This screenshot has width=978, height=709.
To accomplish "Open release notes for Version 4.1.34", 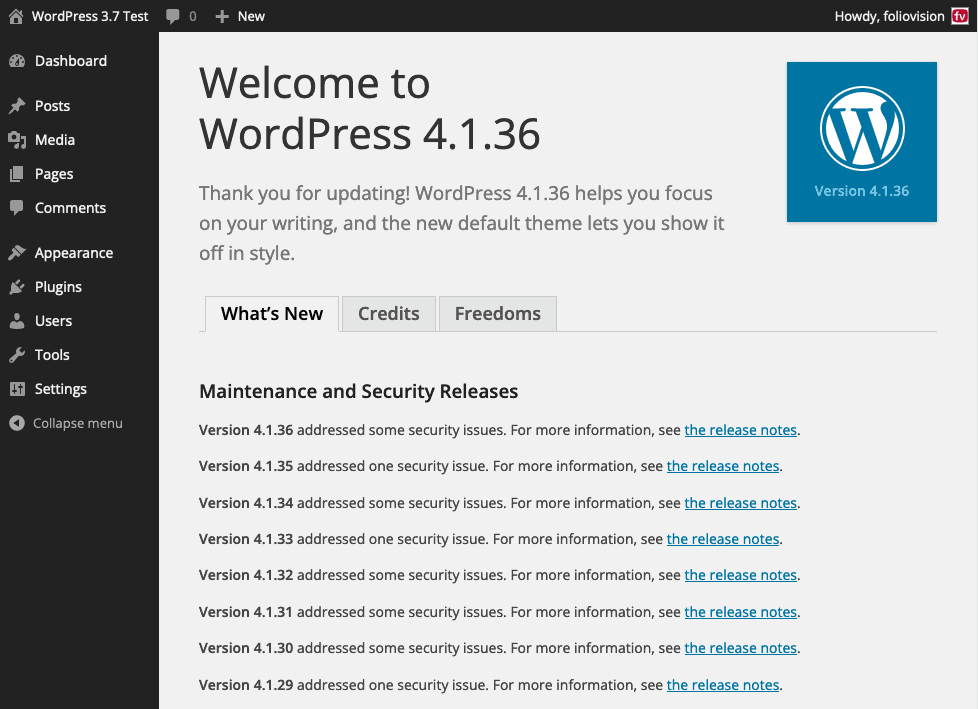I will (740, 503).
